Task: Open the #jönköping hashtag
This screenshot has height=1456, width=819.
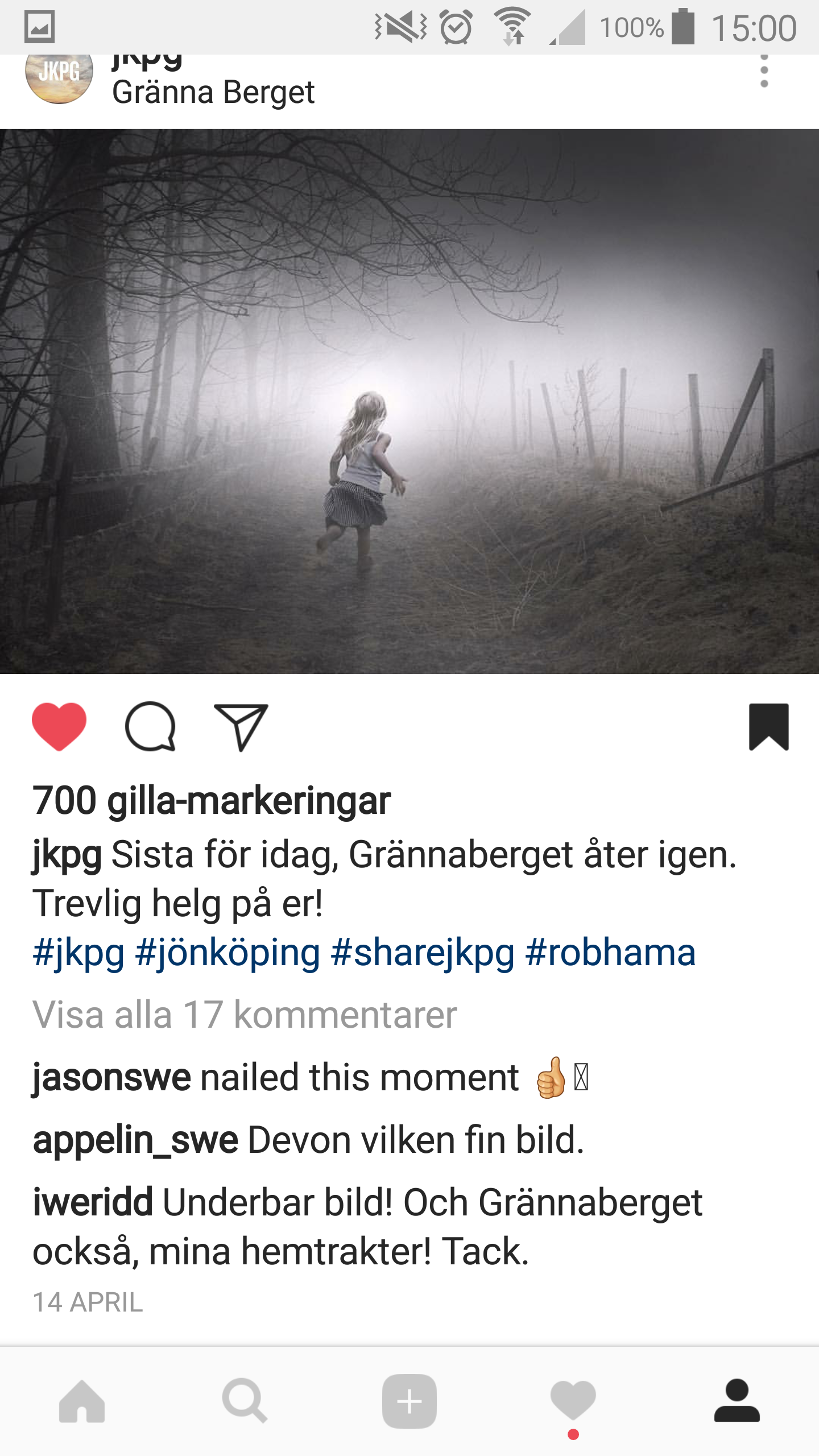Action: [227, 953]
